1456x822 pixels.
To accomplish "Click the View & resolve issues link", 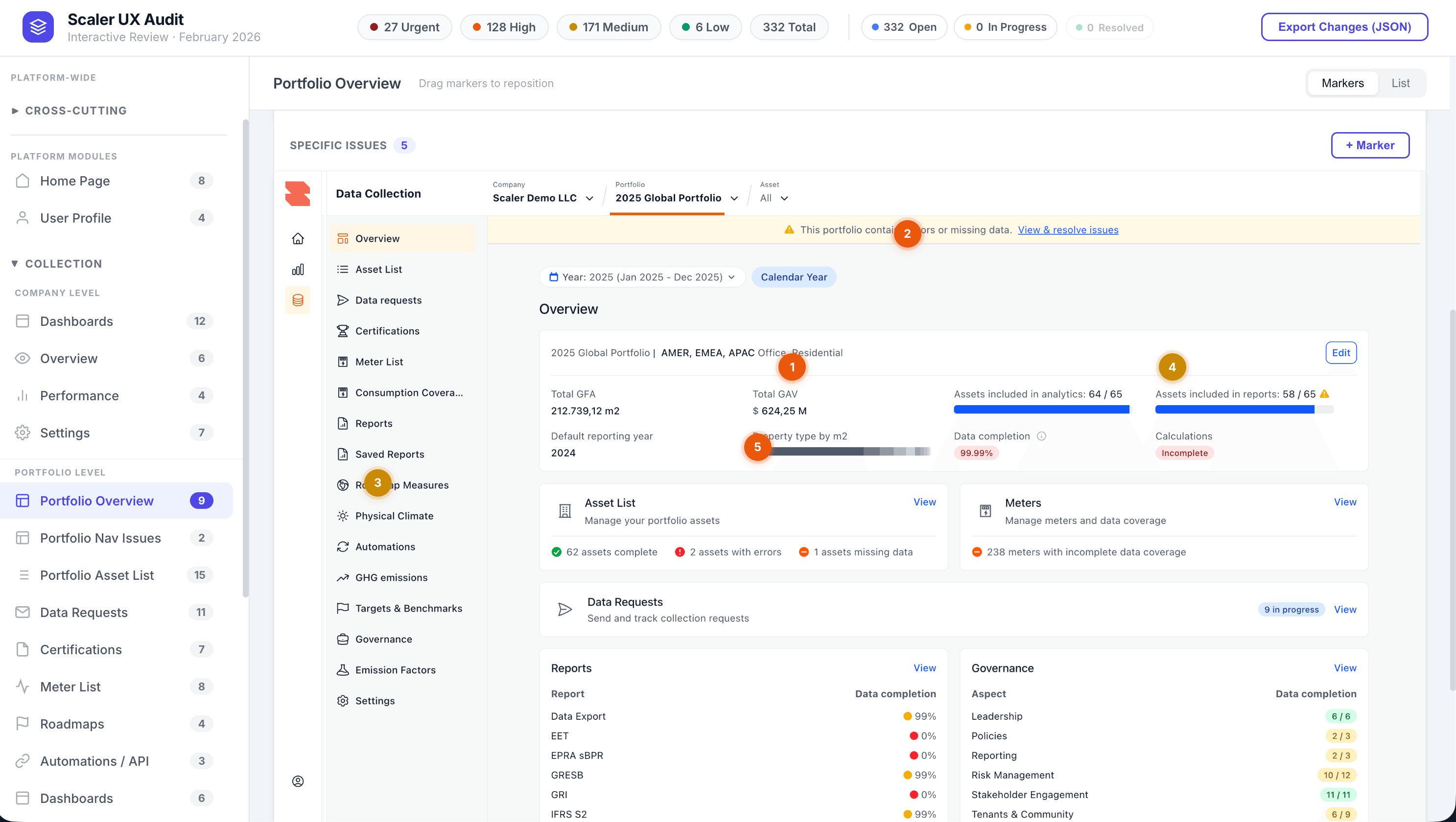I will tap(1068, 230).
